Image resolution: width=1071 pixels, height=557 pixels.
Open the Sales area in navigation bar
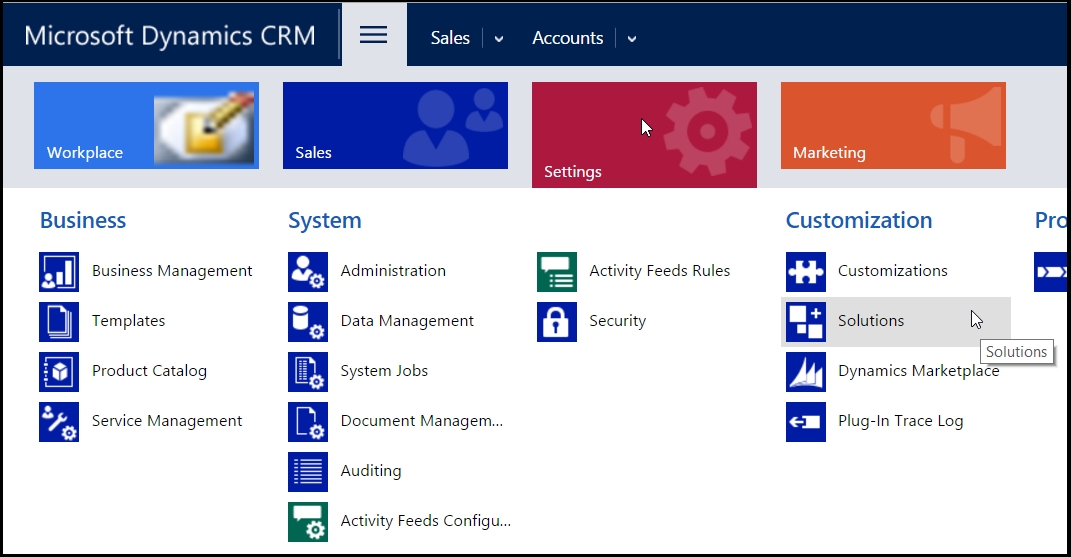point(450,38)
